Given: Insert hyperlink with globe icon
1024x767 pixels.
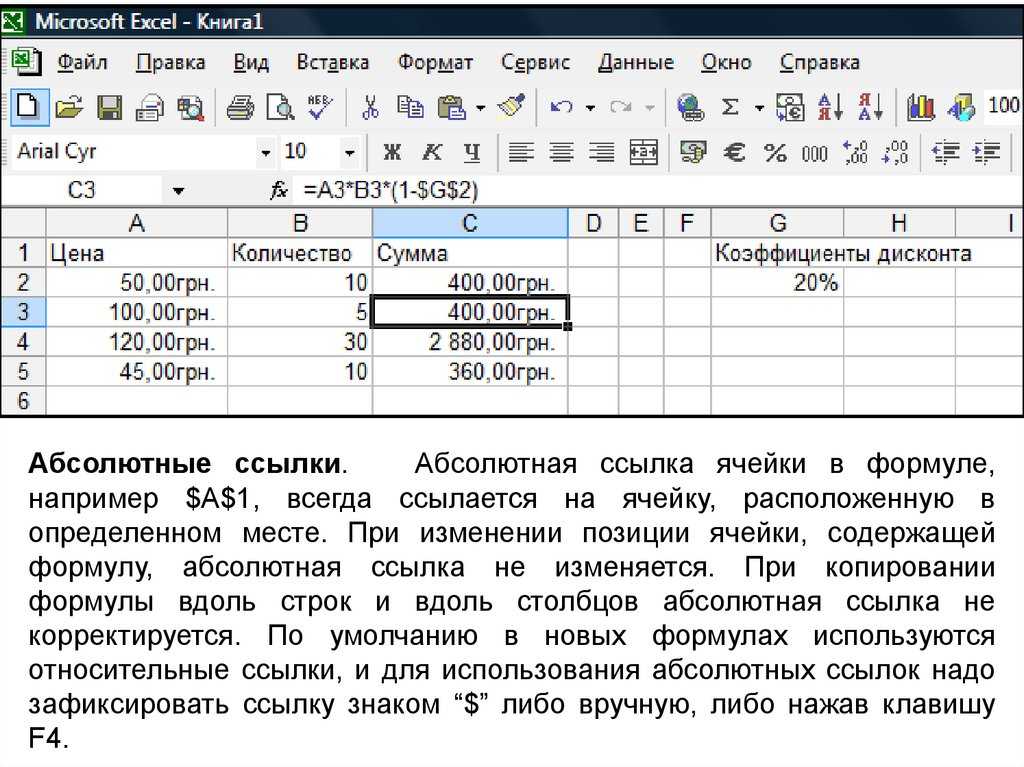Looking at the screenshot, I should [x=690, y=106].
